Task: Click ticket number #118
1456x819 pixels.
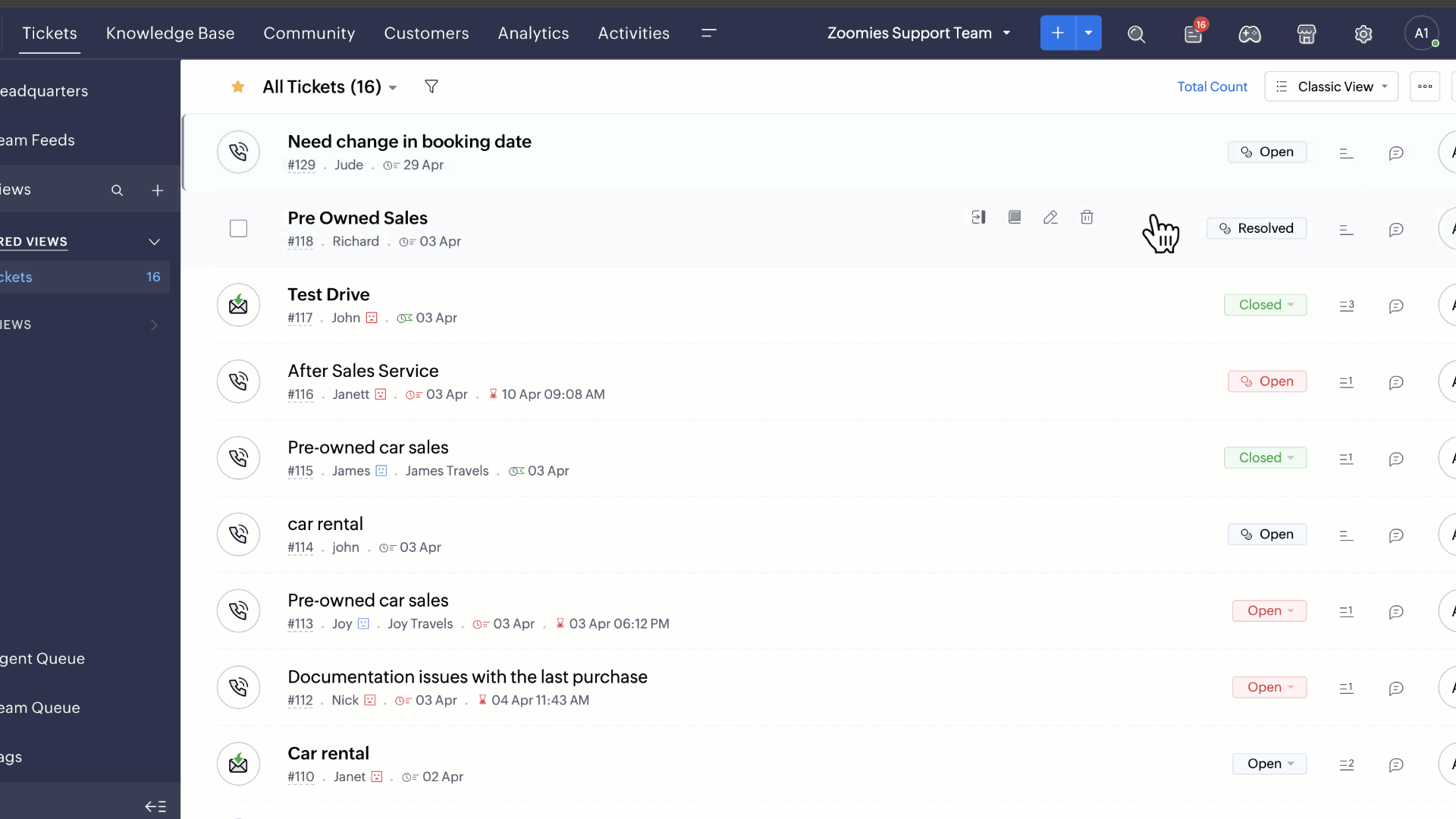Action: tap(300, 242)
